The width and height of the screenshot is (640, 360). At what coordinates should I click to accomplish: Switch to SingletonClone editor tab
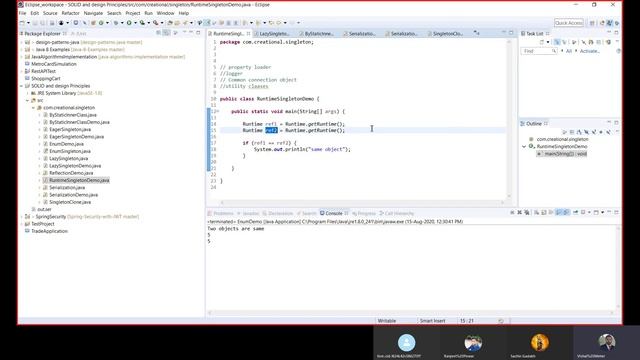pos(448,34)
